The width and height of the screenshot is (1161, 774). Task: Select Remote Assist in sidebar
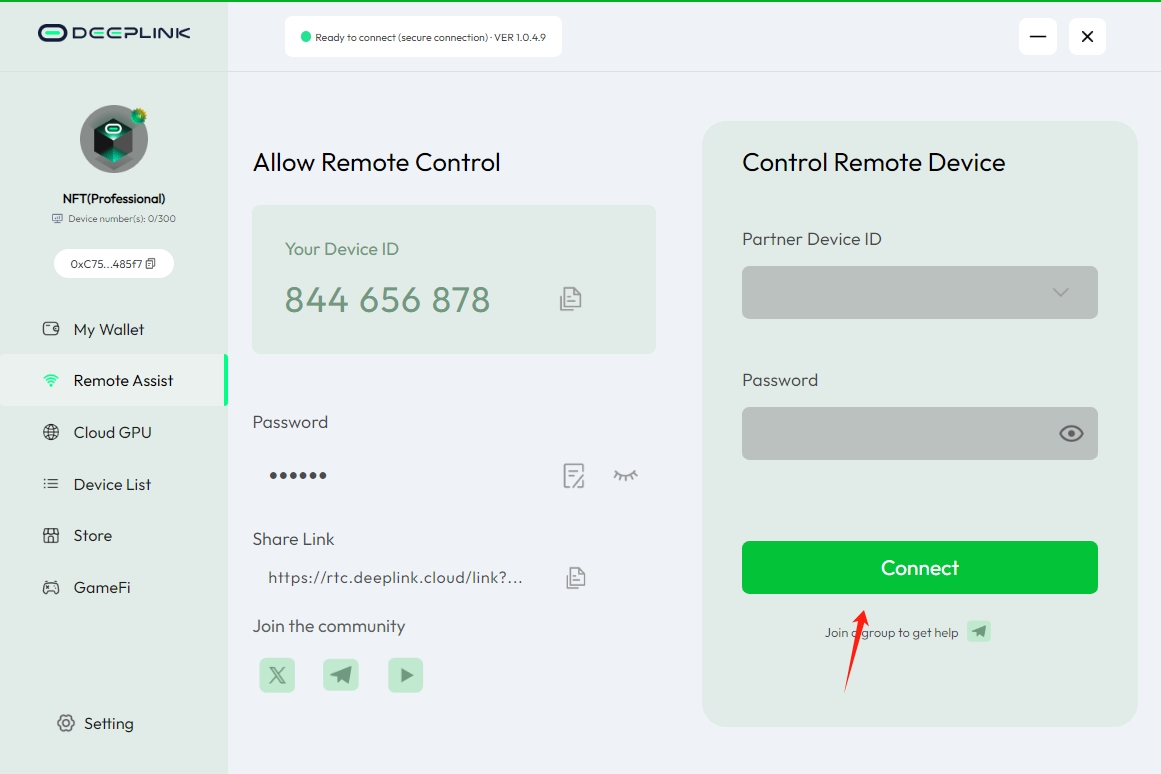113,381
